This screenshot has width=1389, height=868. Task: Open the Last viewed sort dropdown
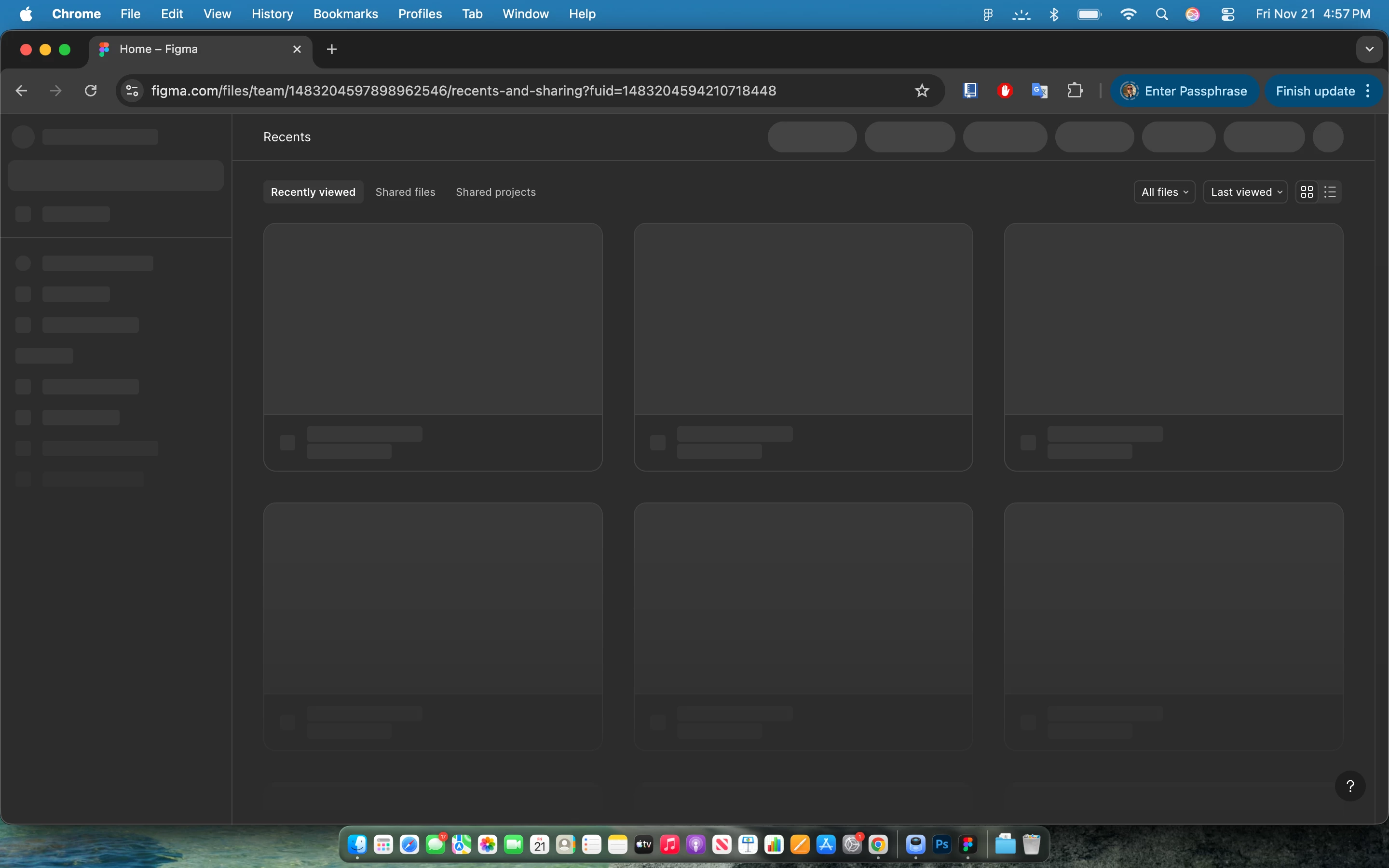click(x=1245, y=192)
